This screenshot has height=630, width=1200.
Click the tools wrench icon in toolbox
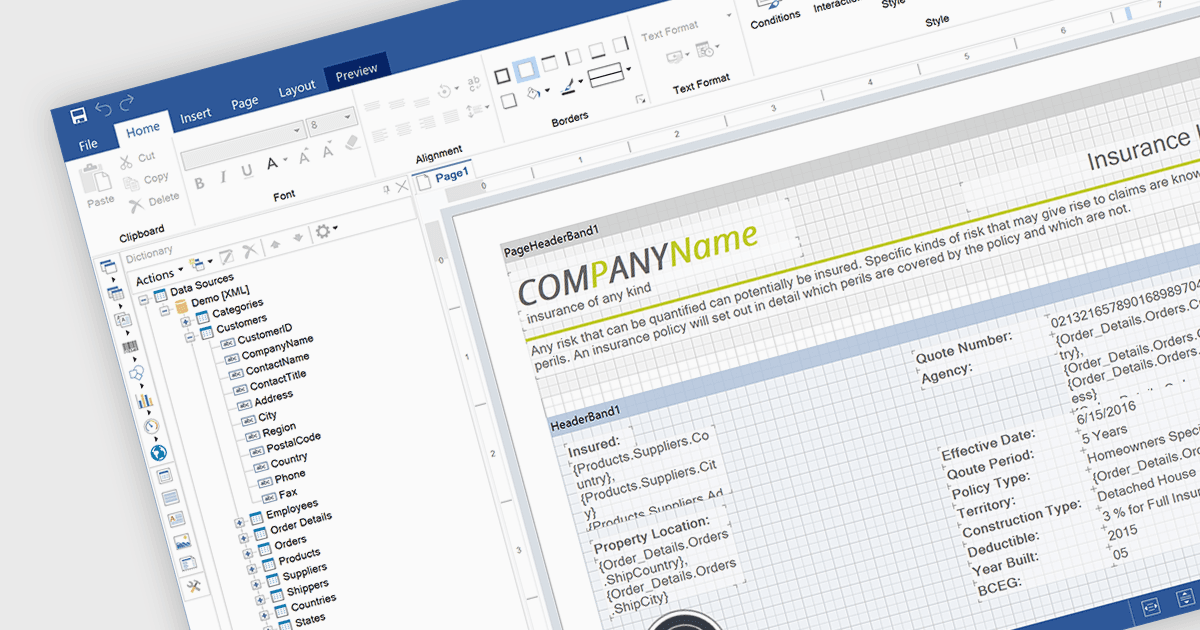[x=193, y=586]
